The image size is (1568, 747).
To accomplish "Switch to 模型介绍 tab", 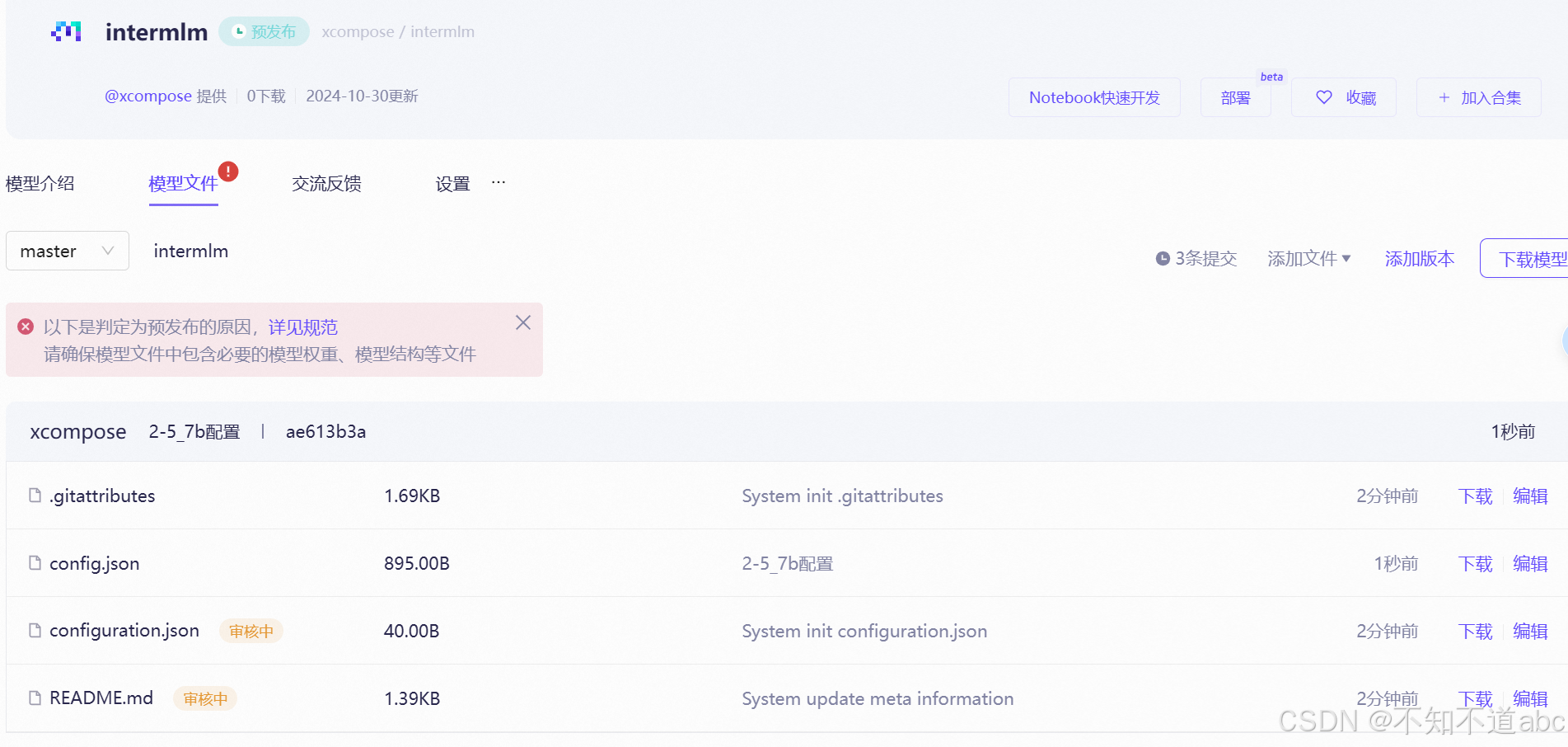I will (40, 183).
